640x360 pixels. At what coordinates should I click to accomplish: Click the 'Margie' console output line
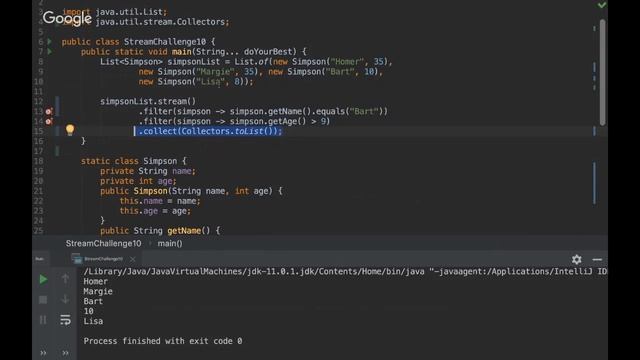(x=98, y=291)
